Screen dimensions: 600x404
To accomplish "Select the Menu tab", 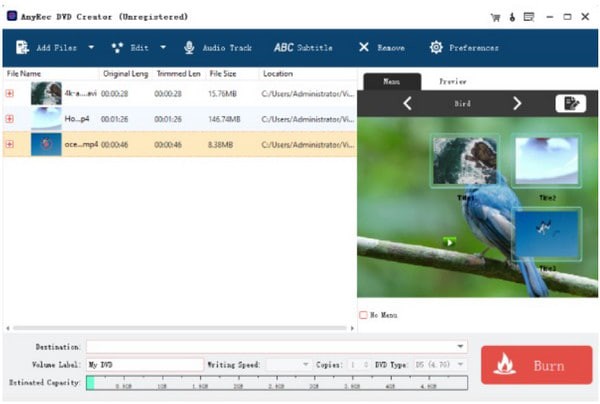I will tap(392, 81).
